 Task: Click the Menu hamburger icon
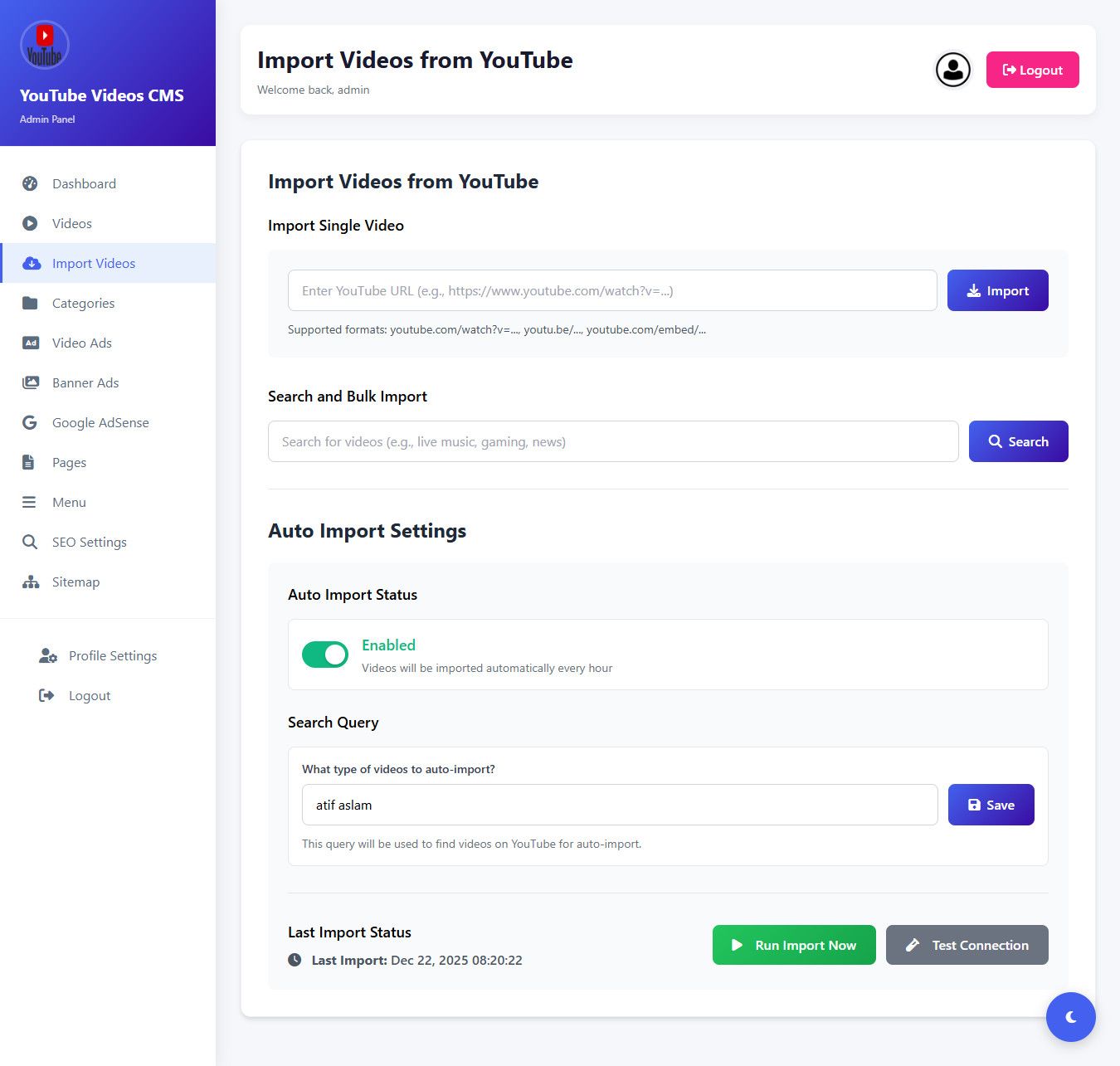[29, 502]
